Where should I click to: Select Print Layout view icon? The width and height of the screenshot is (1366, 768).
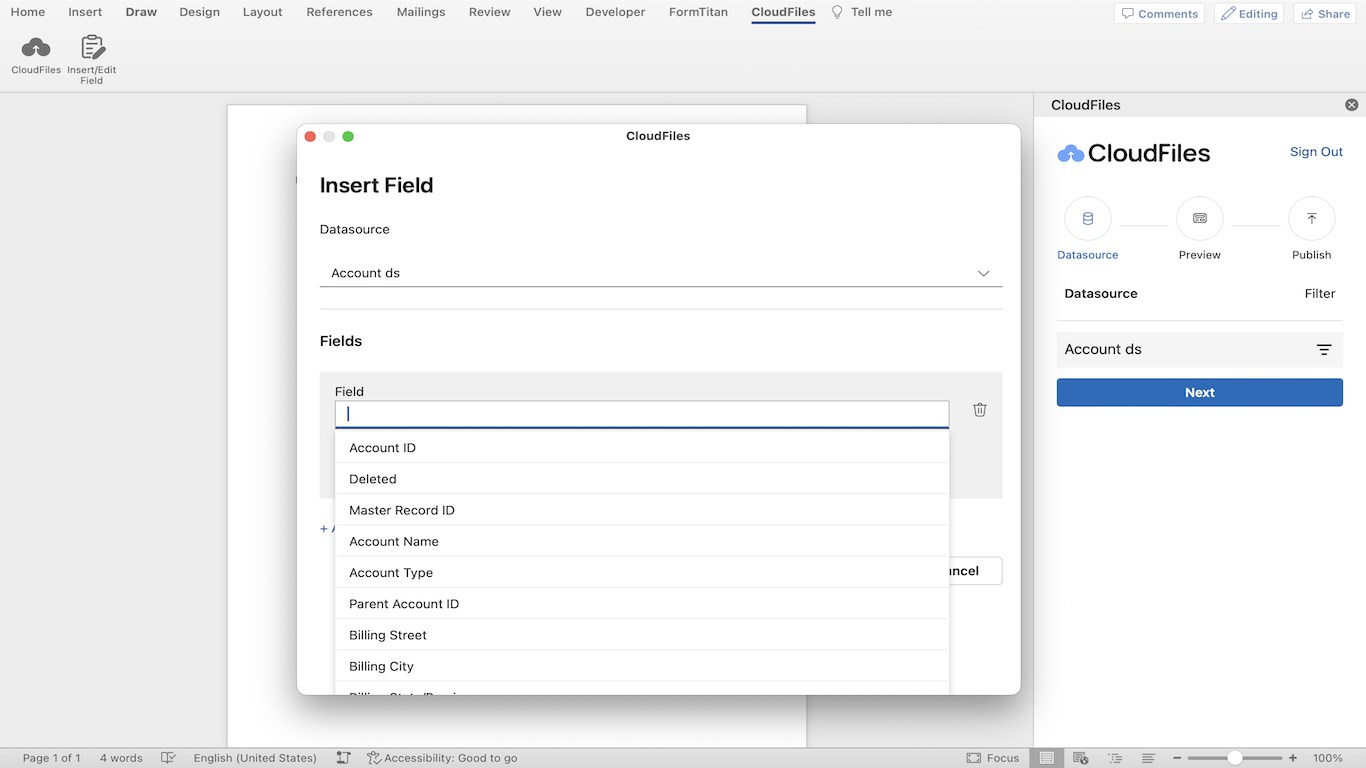point(1047,758)
